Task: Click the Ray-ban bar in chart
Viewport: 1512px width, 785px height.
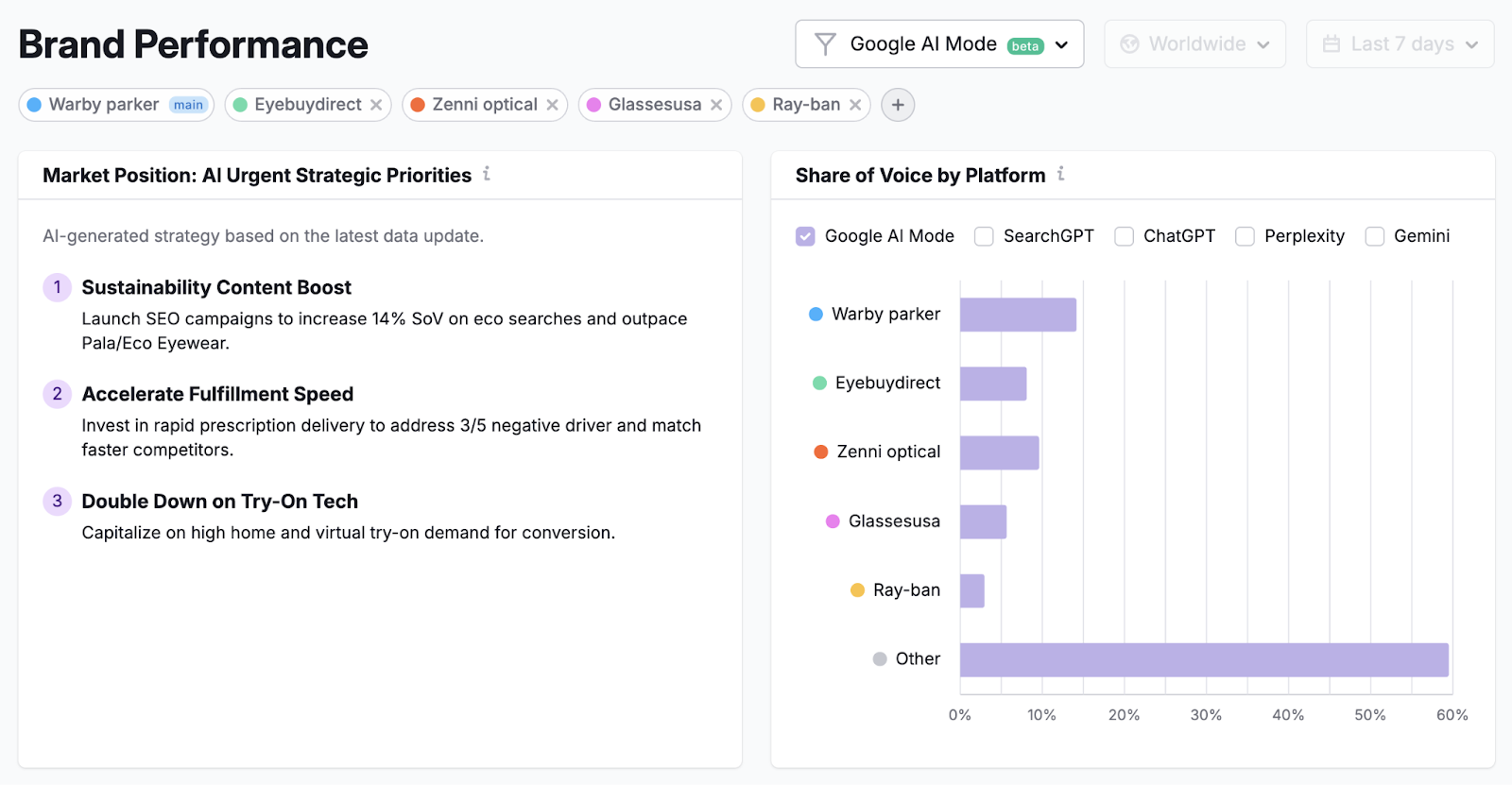Action: 972,590
